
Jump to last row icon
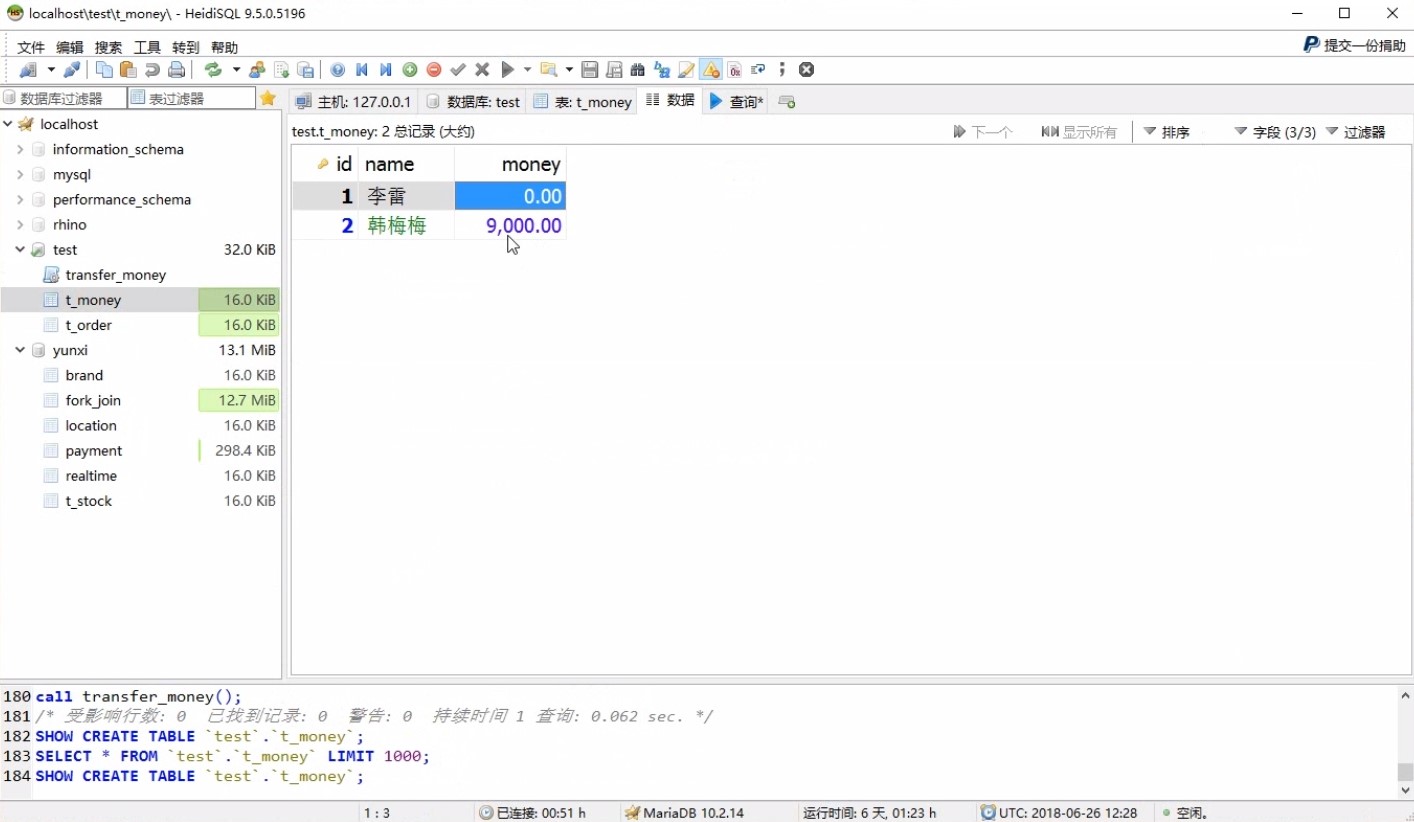point(386,70)
